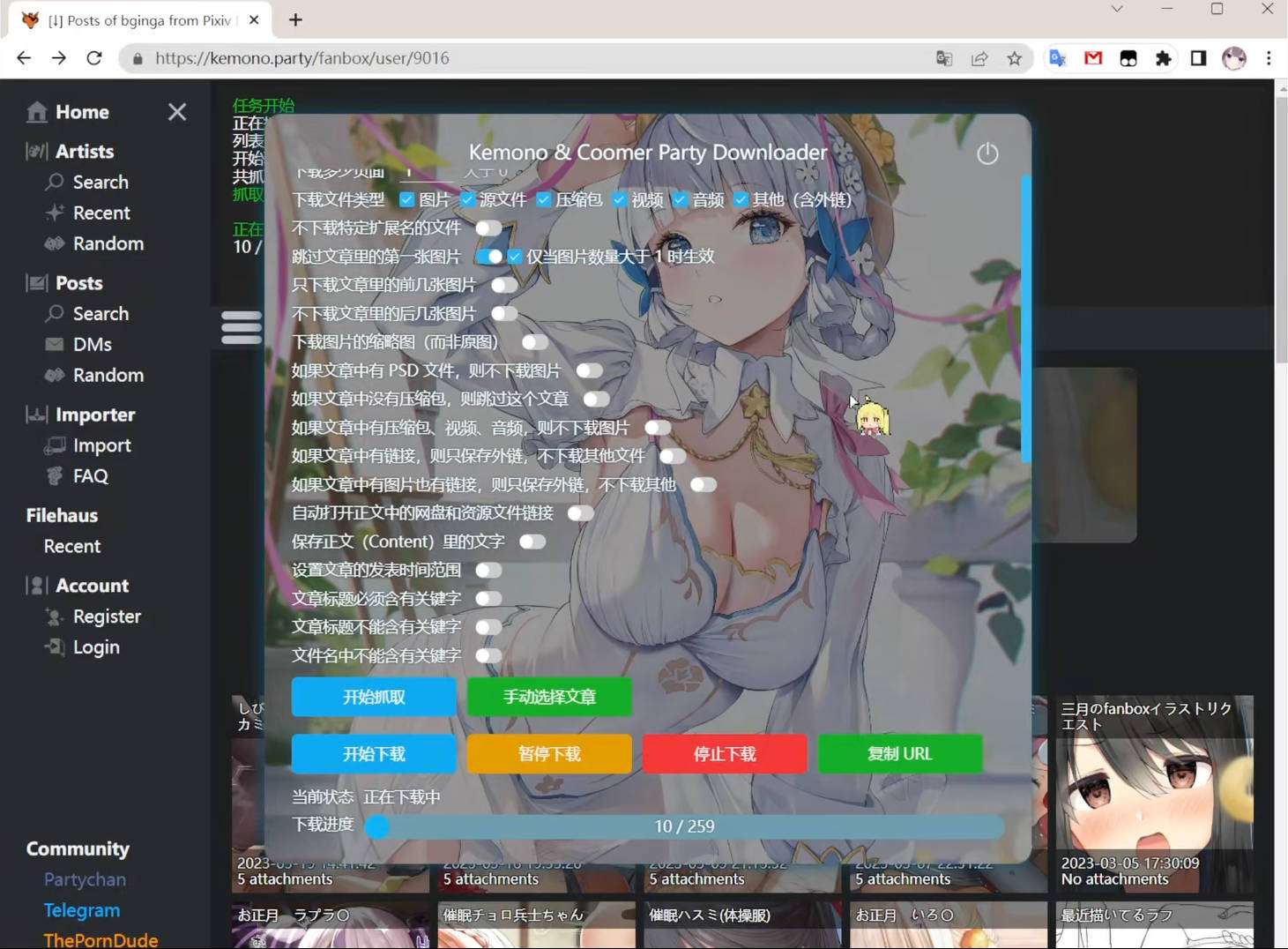Toggle 下载图片的缩略图 (而非原图) switch
Image resolution: width=1288 pixels, height=949 pixels.
tap(534, 342)
